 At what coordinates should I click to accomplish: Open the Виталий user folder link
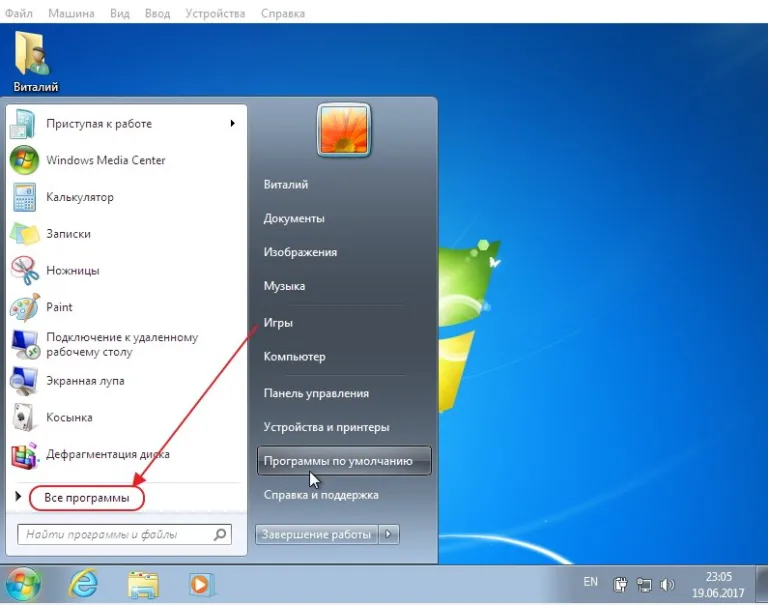click(286, 185)
